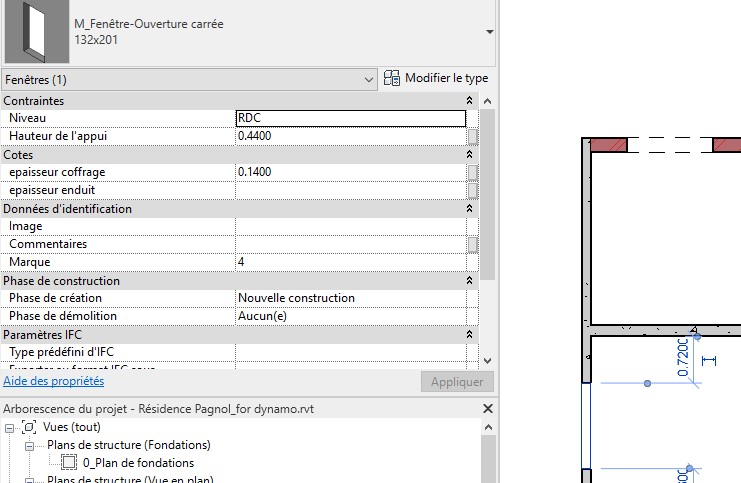Click the Image parameter value cell

351,226
